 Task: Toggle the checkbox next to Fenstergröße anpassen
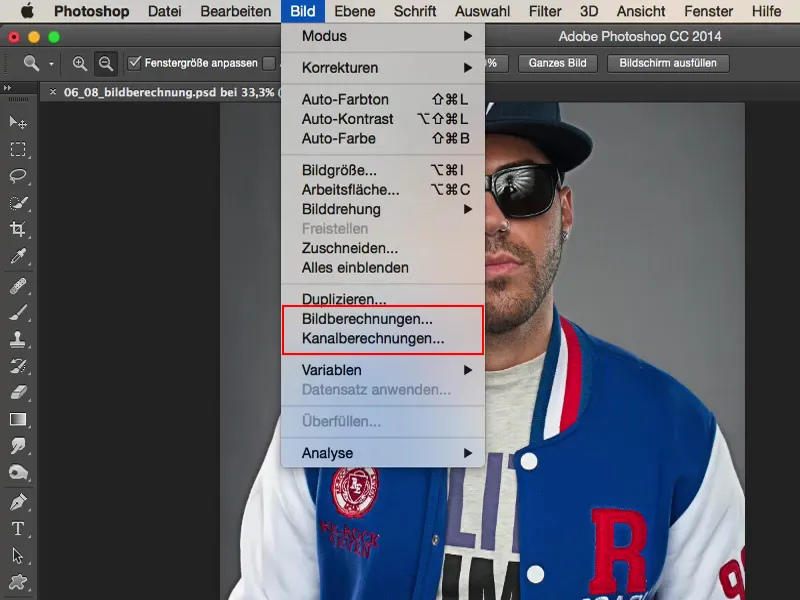point(269,63)
